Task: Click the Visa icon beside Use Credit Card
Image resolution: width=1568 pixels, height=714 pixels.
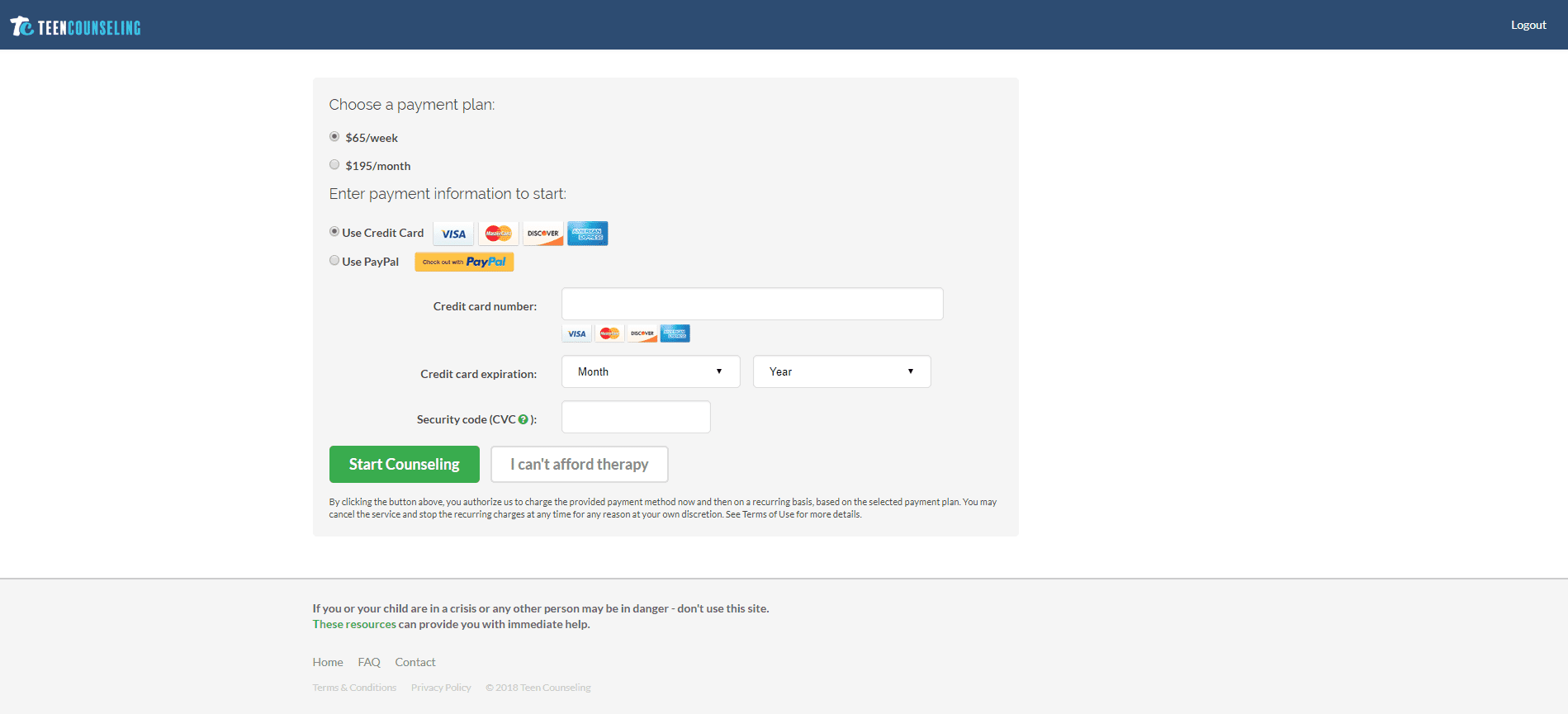Action: point(453,234)
